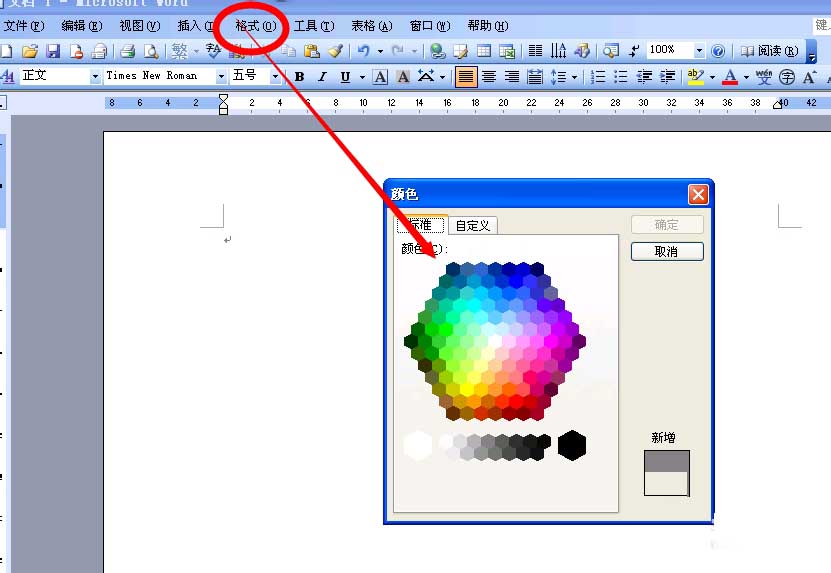Expand the character scaling arrow
This screenshot has width=831, height=573.
443,77
